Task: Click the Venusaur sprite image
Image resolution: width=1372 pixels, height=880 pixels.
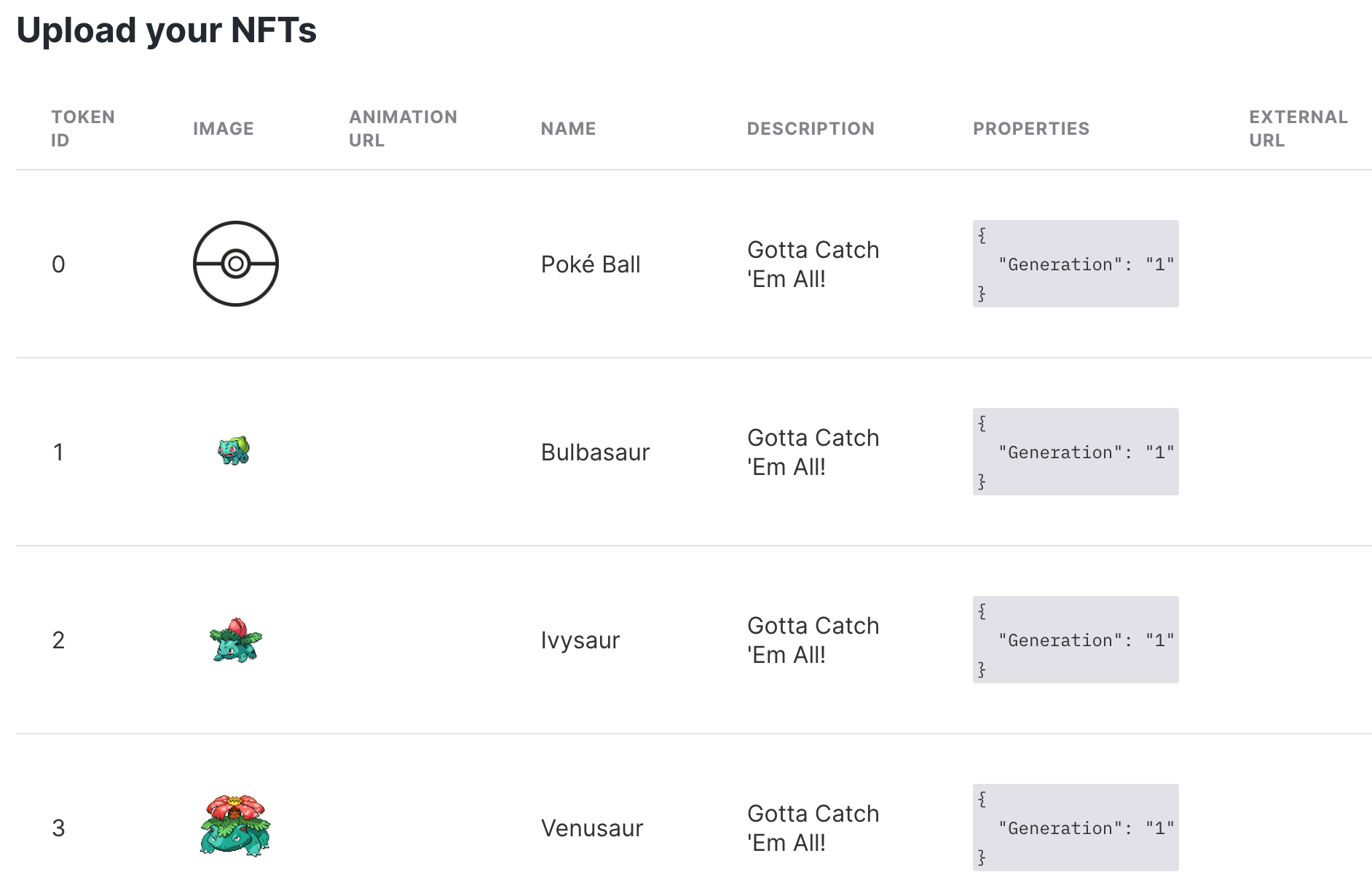Action: pos(235,826)
